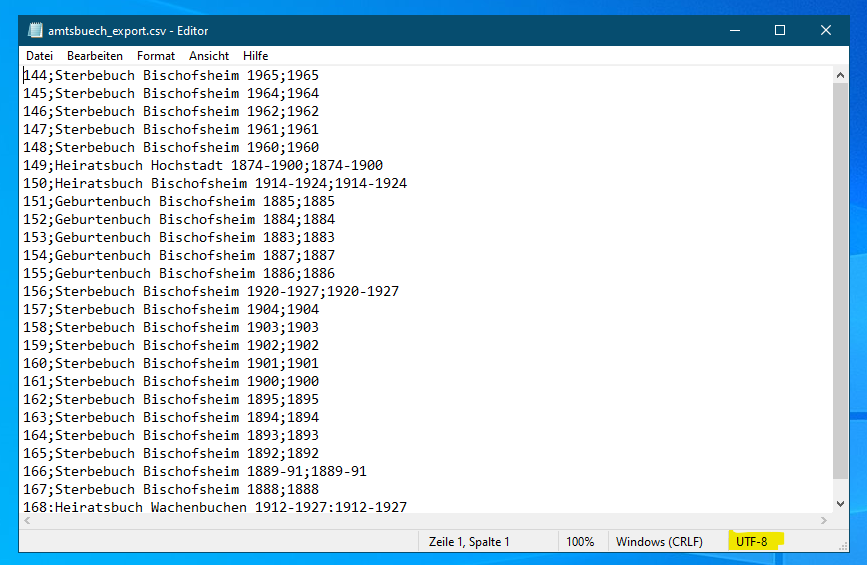Click the horizontal scrollbar track
Screen dimensions: 867x565
(425, 521)
